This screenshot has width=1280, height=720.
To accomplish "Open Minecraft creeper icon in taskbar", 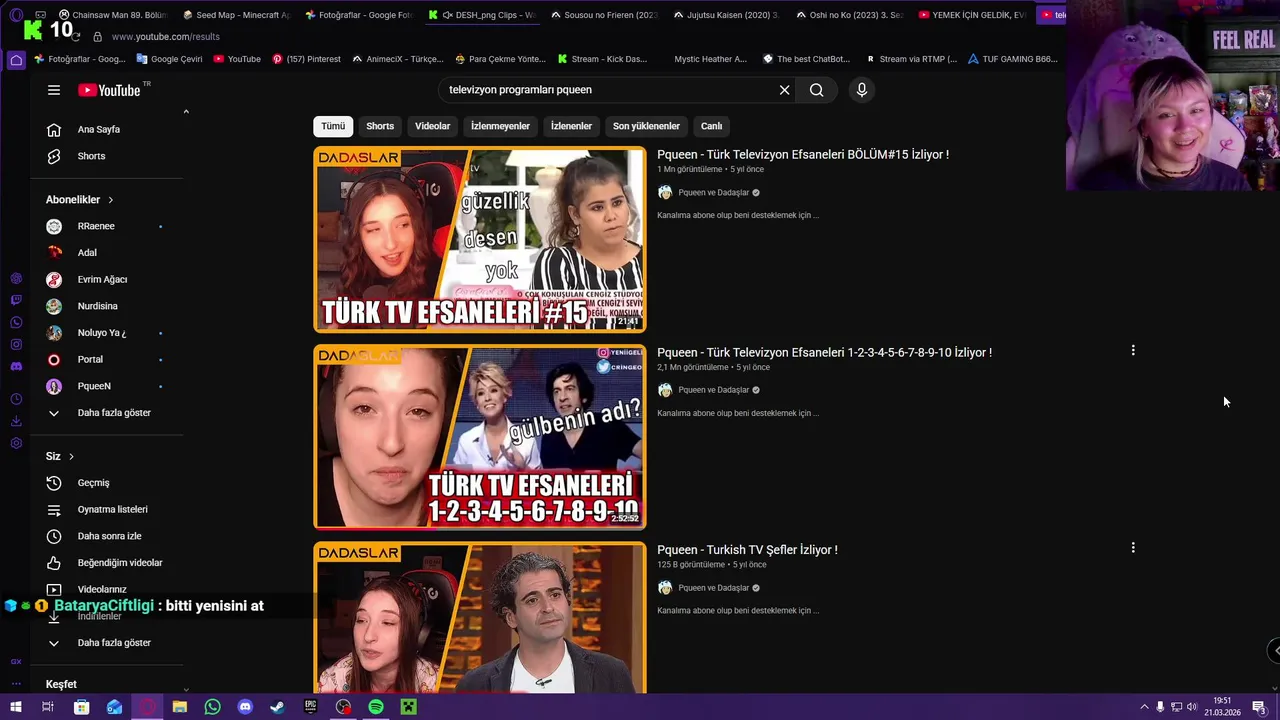I will 408,707.
